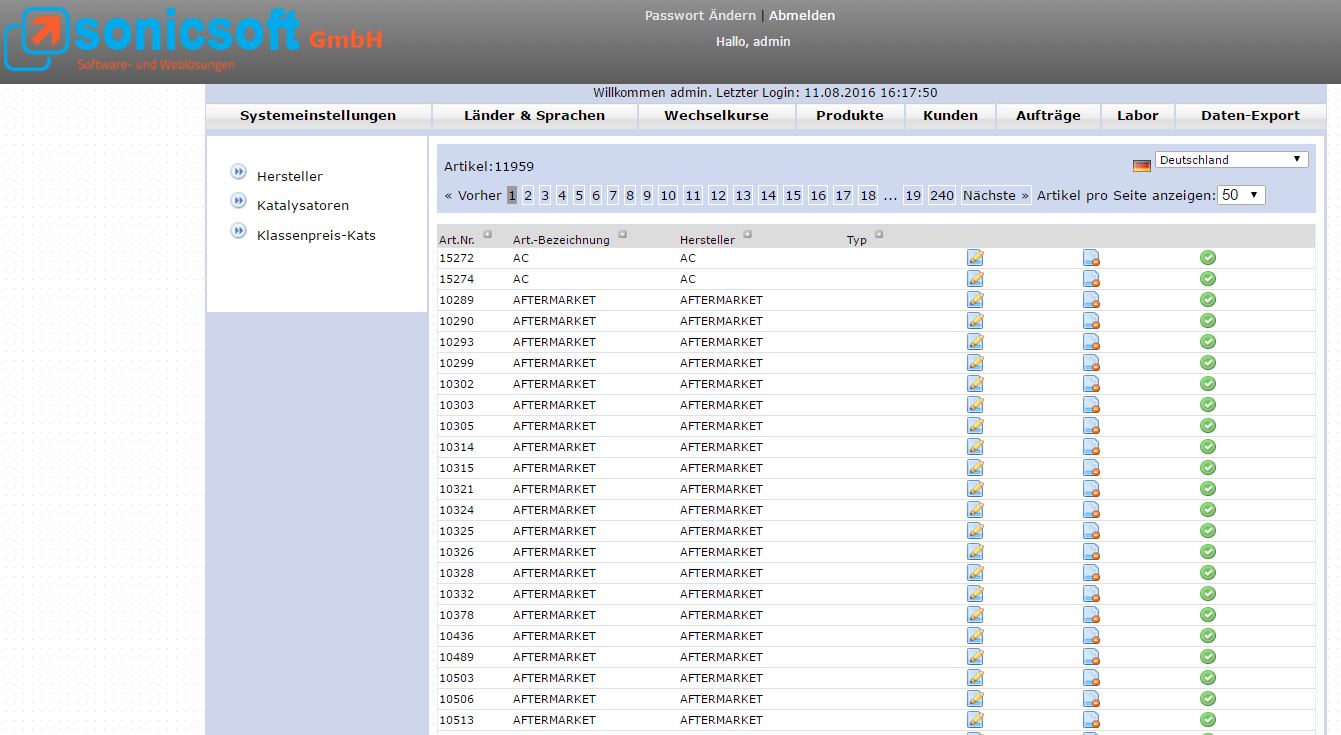Open Klassenpreis-Kats sidebar link

click(316, 236)
